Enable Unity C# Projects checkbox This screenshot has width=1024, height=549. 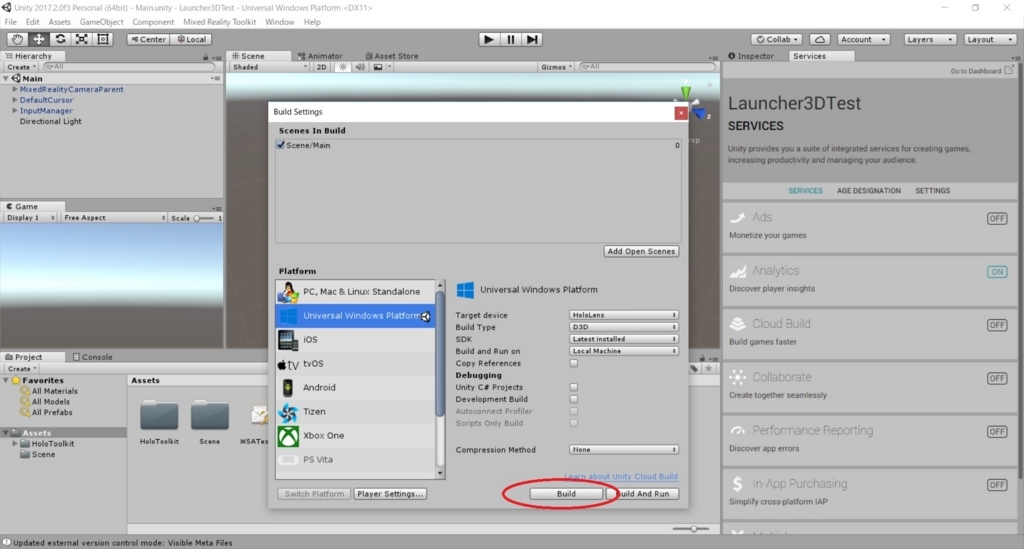tap(573, 387)
